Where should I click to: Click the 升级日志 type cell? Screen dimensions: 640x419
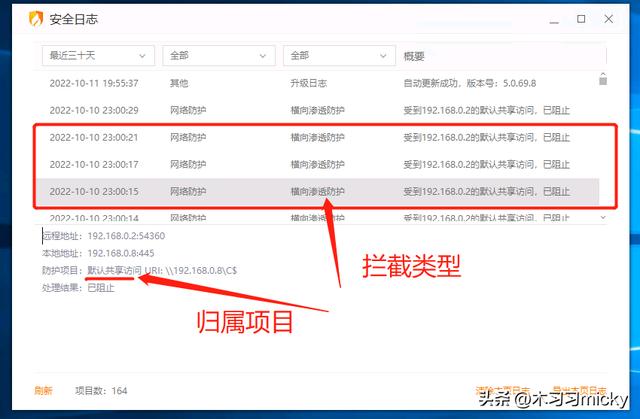[309, 83]
